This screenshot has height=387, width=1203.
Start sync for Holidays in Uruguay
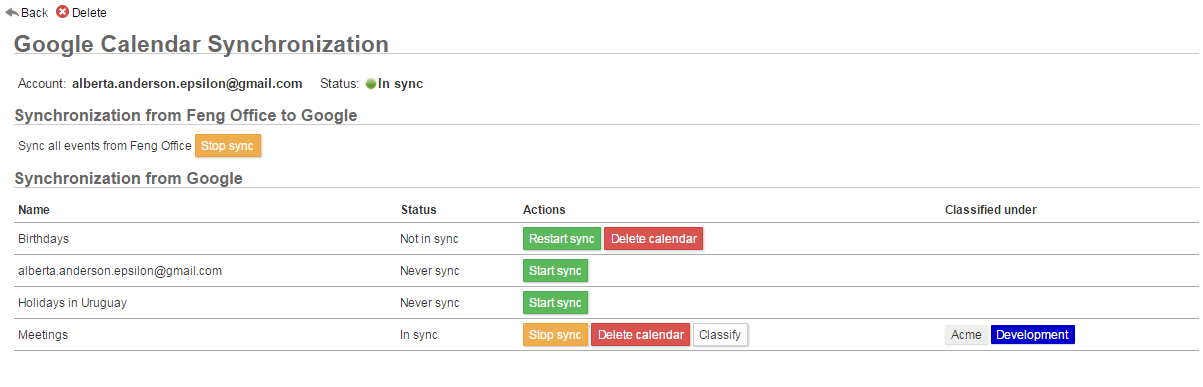coord(555,303)
